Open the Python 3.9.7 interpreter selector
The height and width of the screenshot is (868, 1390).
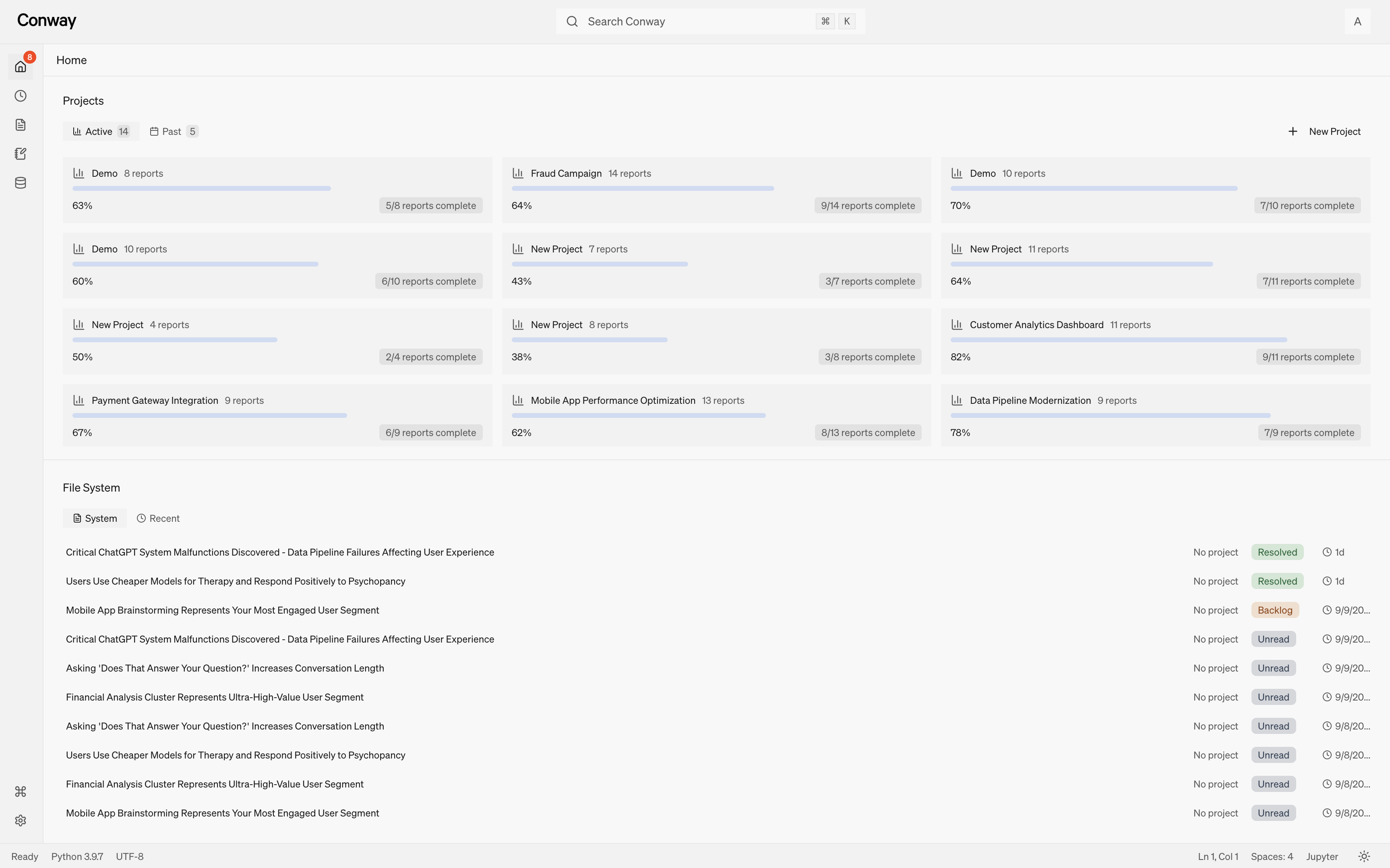tap(77, 856)
